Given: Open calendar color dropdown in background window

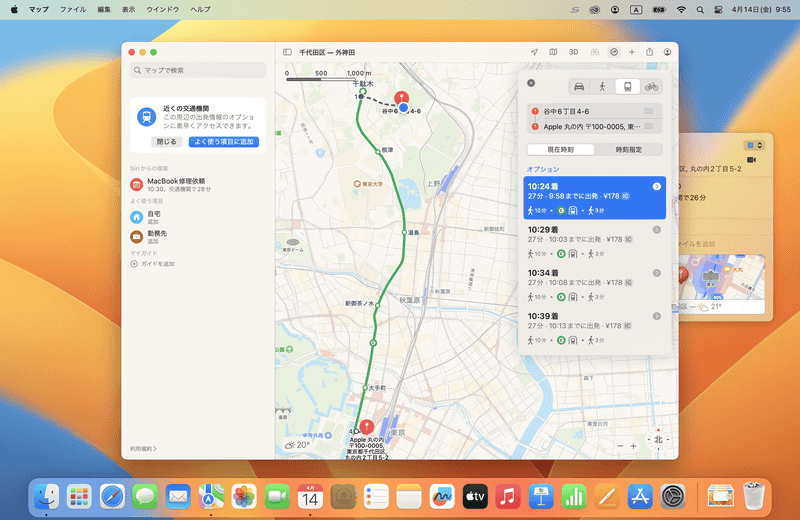Looking at the screenshot, I should click(754, 145).
